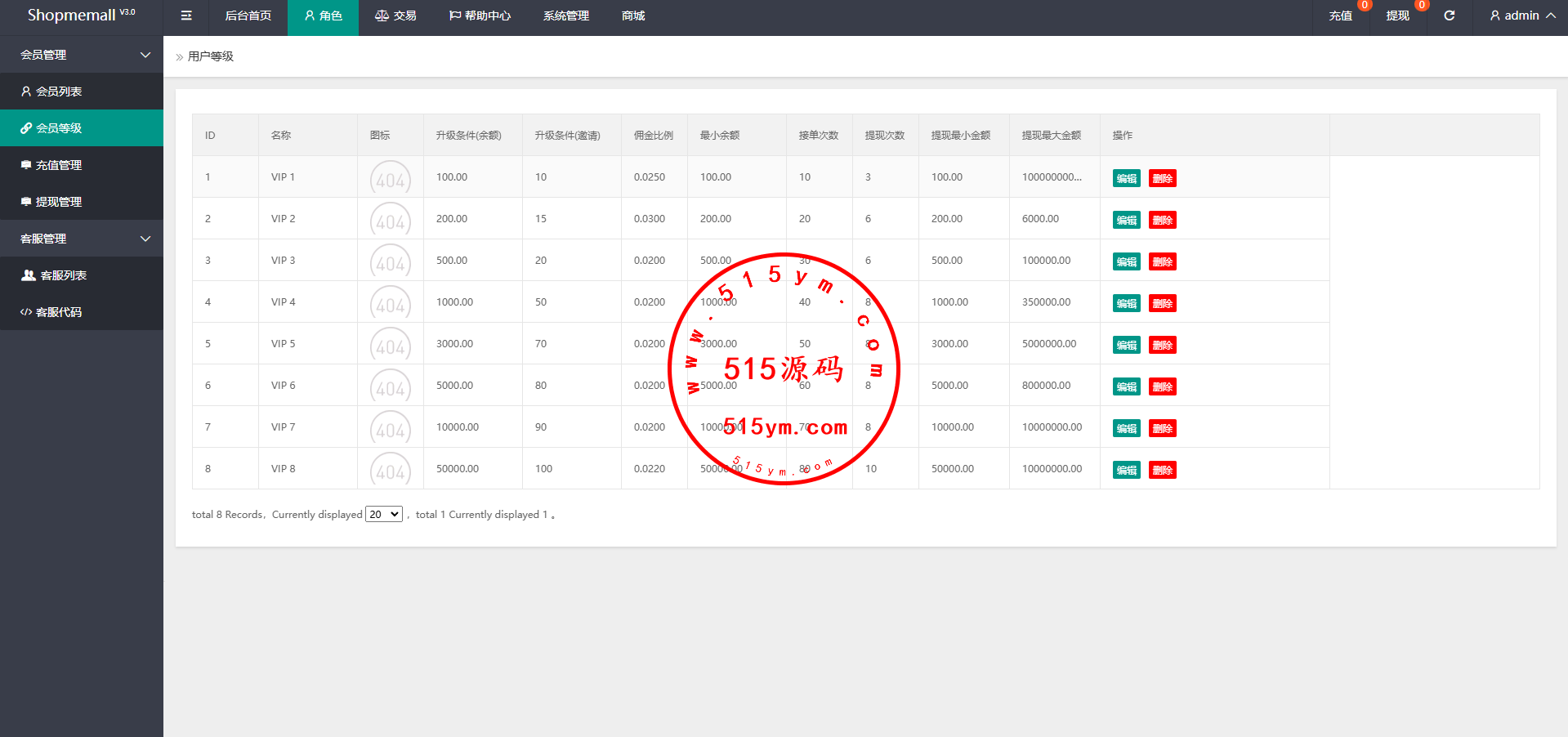Click the 404 icon thumbnail for VIP 1
This screenshot has width=1568, height=737.
tap(391, 179)
